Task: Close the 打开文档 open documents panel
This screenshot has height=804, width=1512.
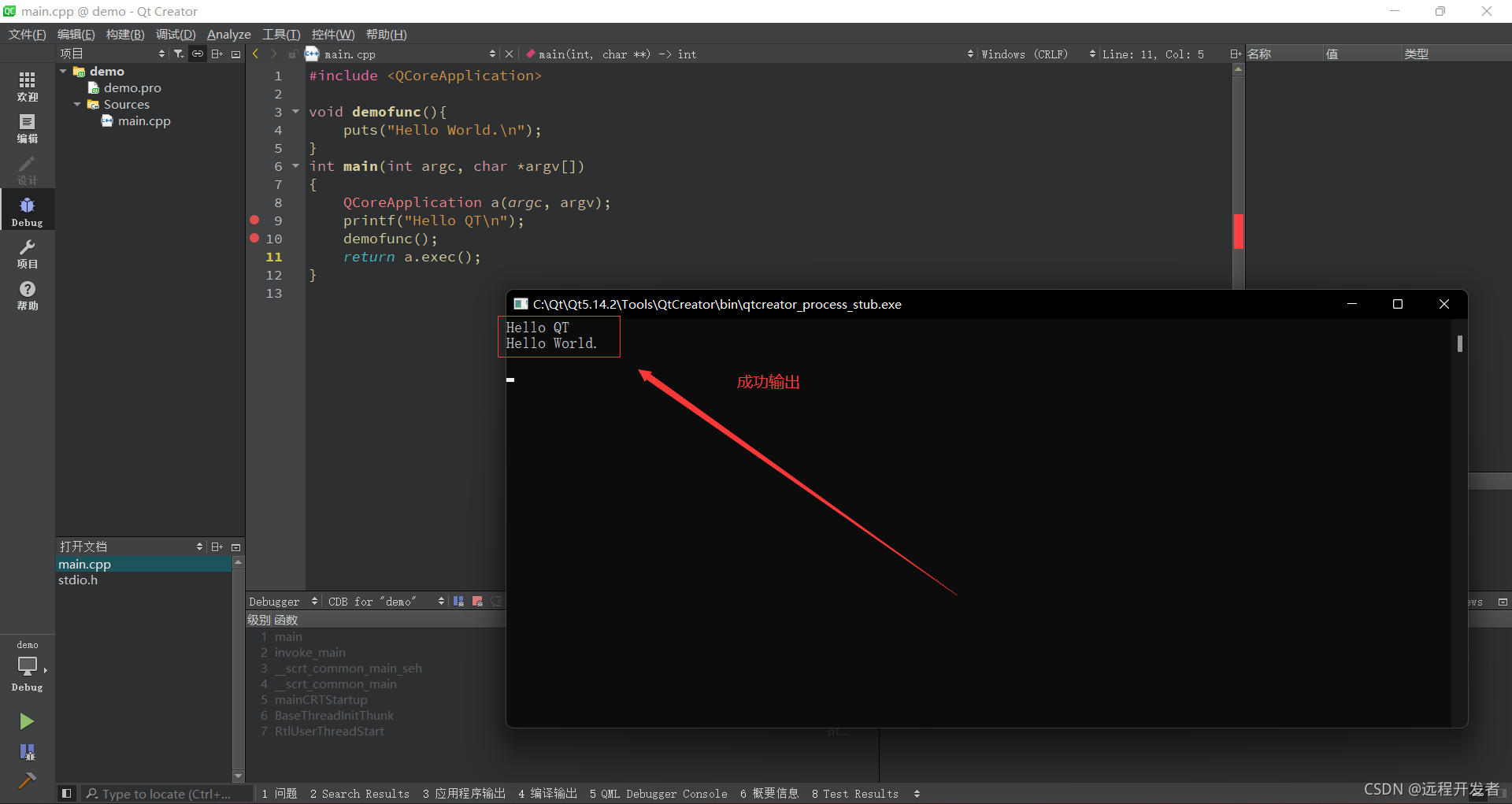Action: click(x=235, y=547)
